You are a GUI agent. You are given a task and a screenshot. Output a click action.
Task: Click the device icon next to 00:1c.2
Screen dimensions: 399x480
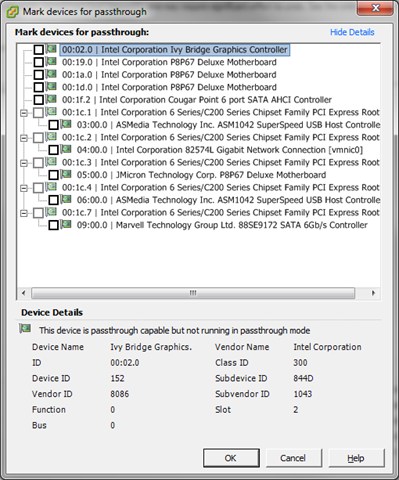pyautogui.click(x=51, y=137)
